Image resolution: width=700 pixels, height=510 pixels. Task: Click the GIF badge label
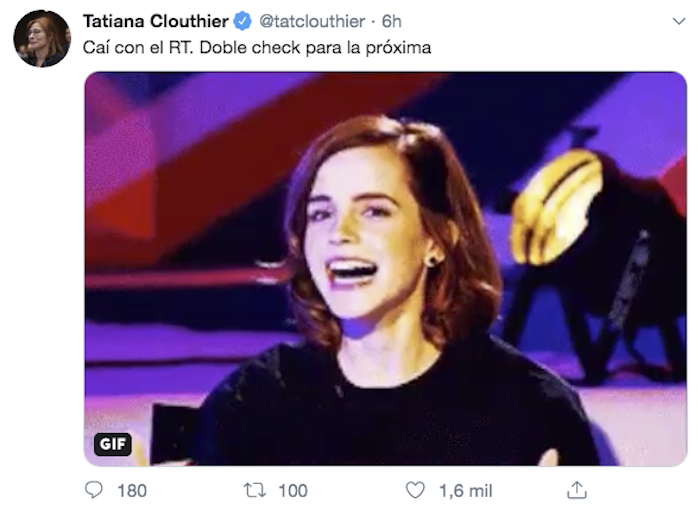[112, 444]
